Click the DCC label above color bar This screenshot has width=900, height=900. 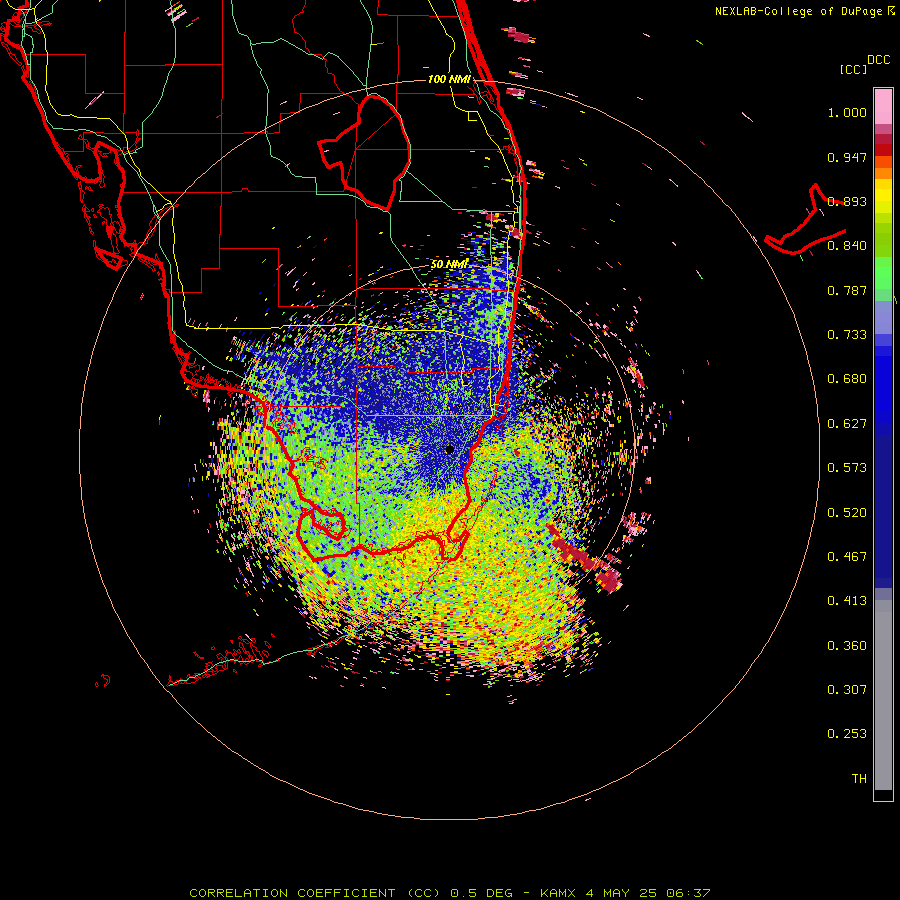click(x=878, y=60)
